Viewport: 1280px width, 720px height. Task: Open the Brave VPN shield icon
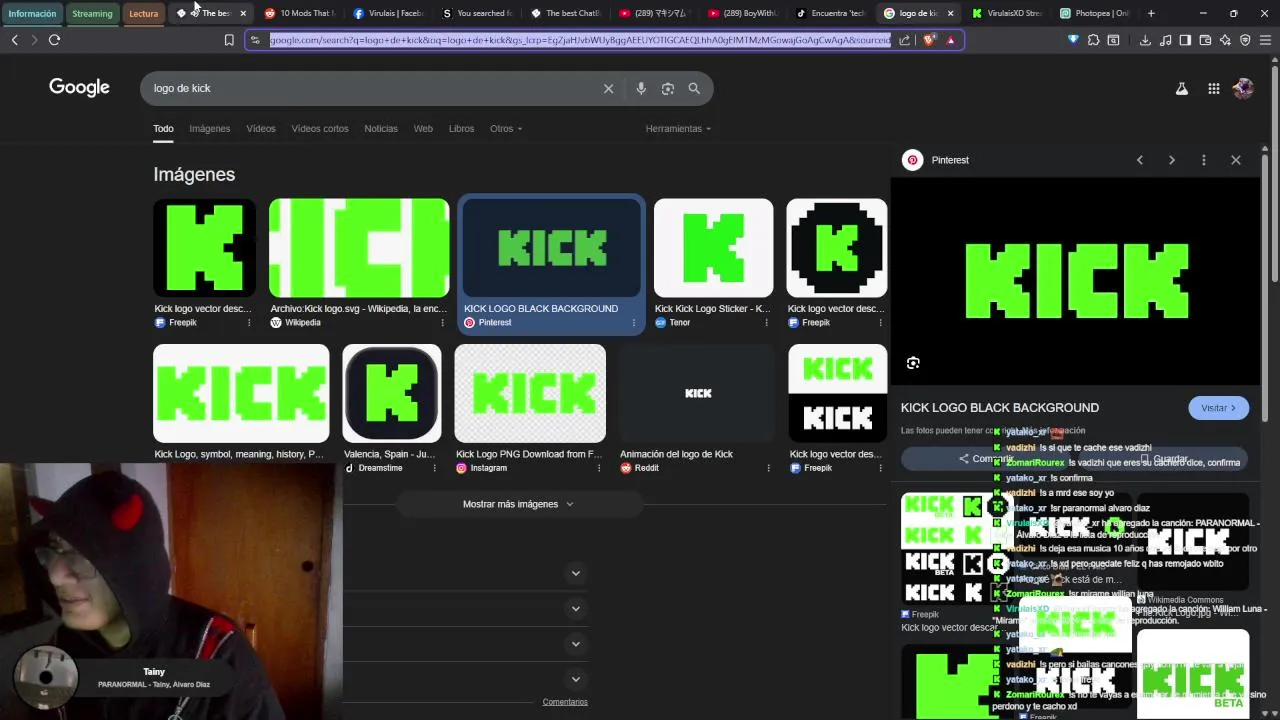coord(1245,40)
